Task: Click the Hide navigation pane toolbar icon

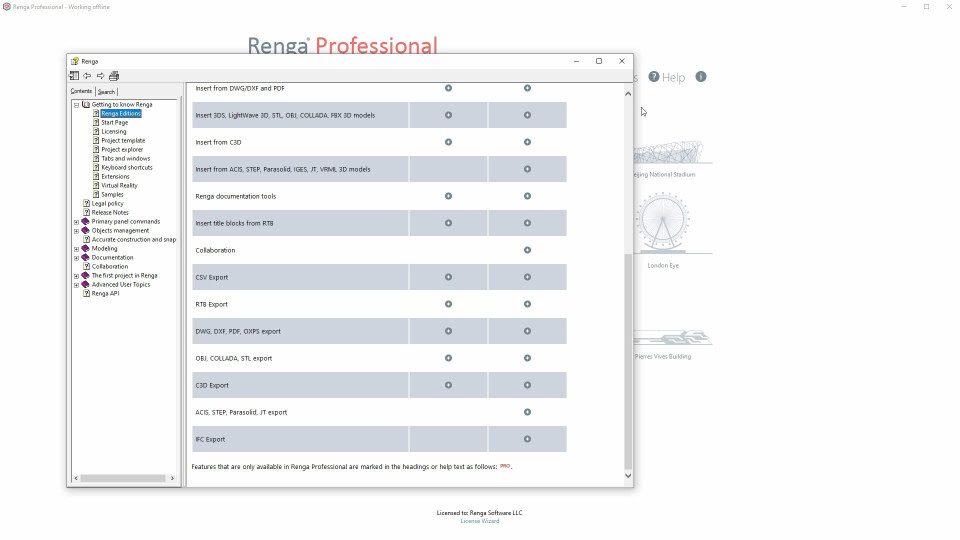Action: click(x=74, y=76)
